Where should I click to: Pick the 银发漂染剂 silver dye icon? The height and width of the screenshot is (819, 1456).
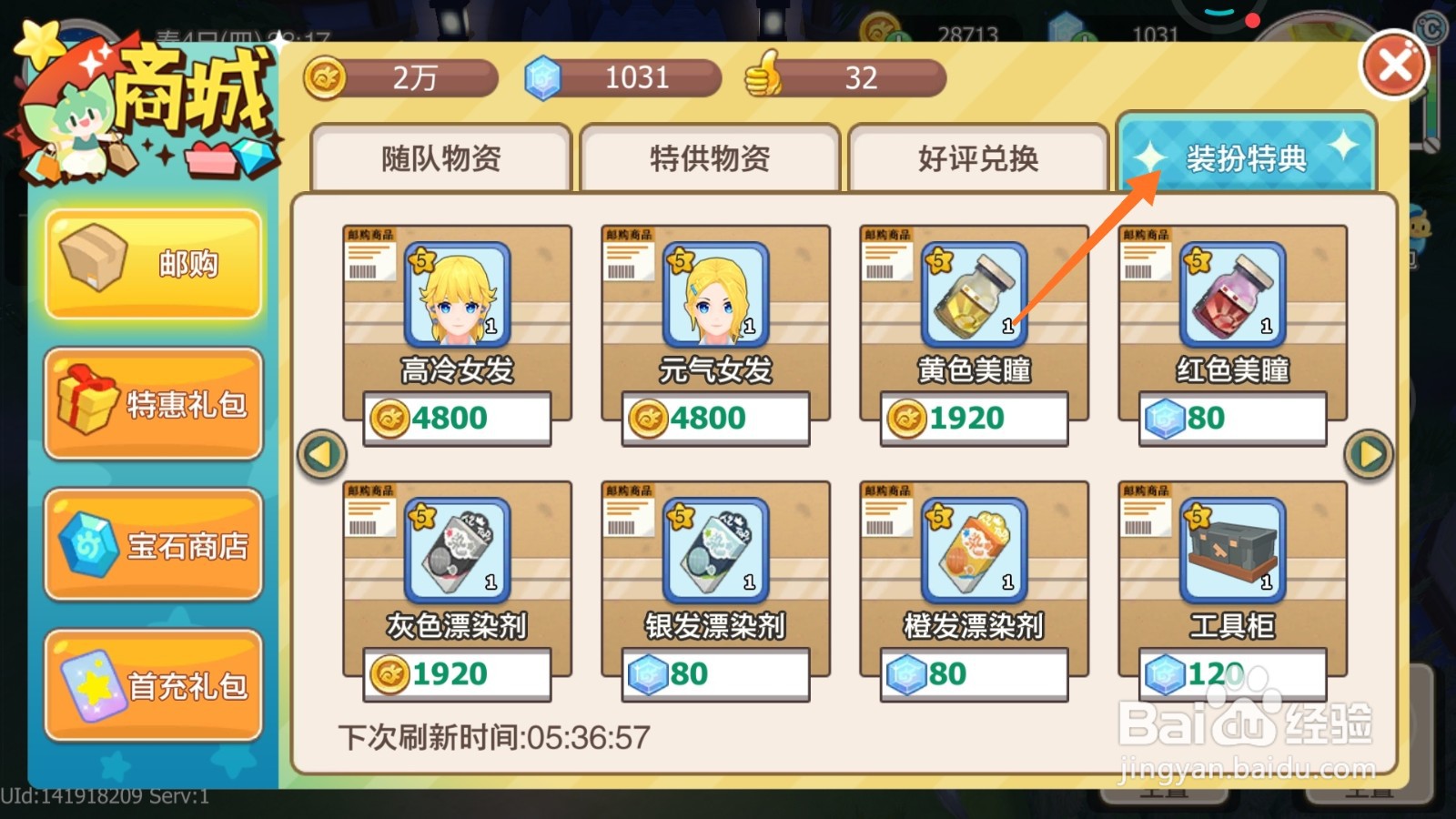(715, 551)
